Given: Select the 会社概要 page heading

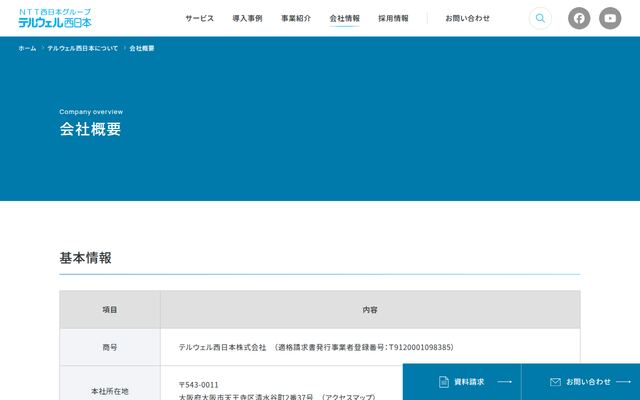Looking at the screenshot, I should tap(90, 129).
